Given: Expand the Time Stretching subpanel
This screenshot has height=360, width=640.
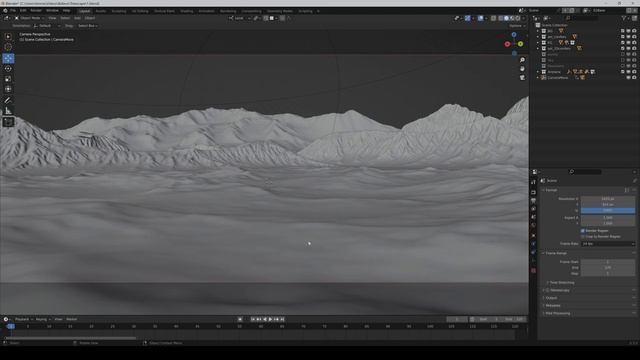Looking at the screenshot, I should (561, 282).
